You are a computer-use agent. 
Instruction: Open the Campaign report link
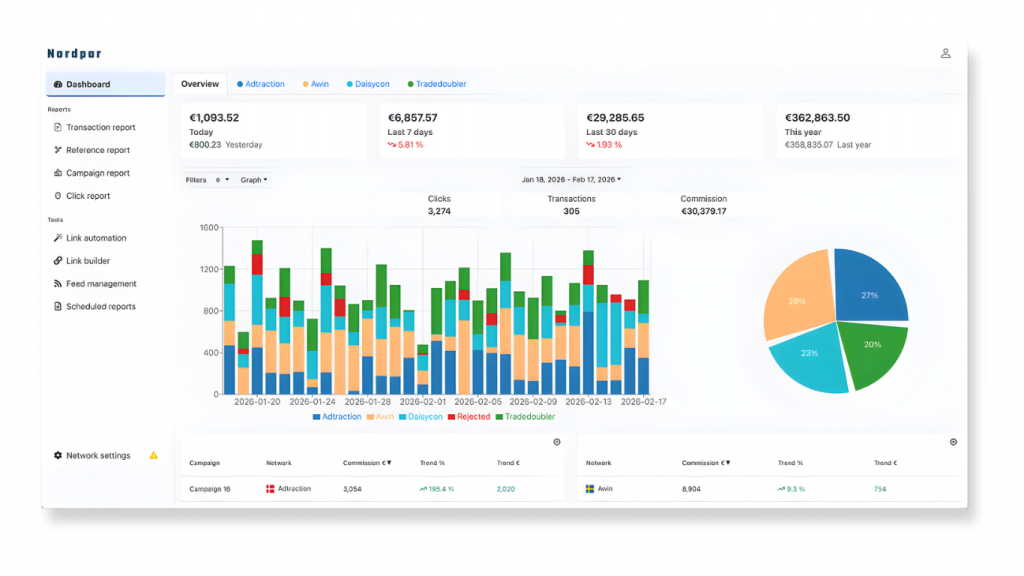point(97,173)
